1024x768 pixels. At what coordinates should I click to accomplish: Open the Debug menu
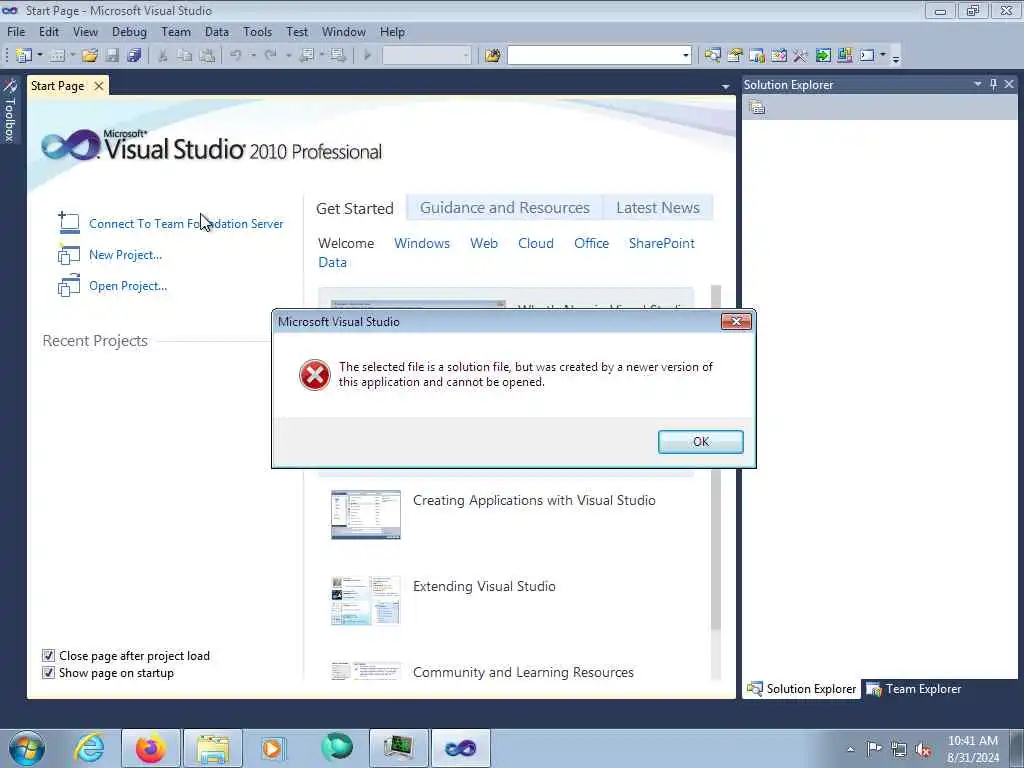click(x=129, y=31)
